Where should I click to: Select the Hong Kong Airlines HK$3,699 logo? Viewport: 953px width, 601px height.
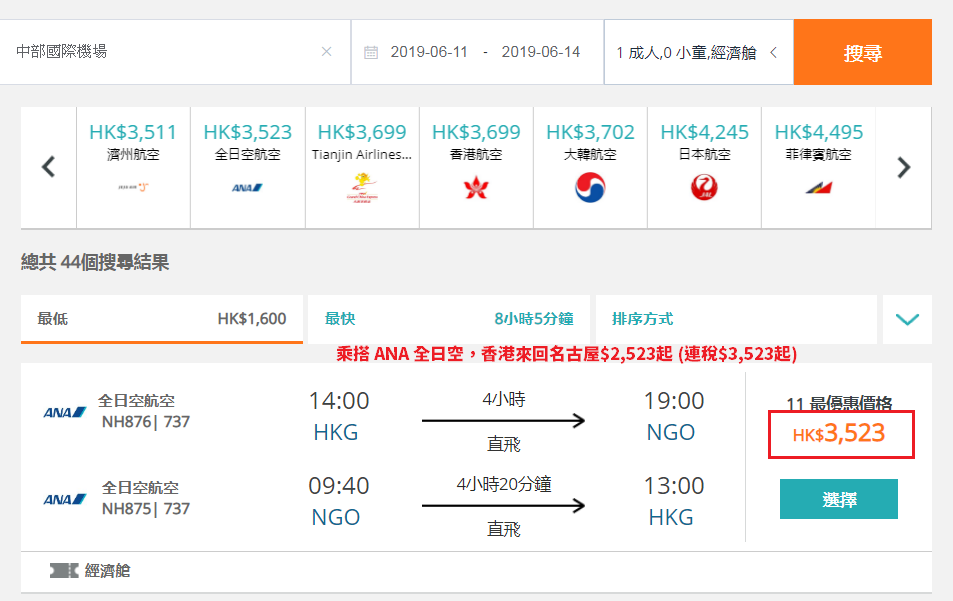(476, 187)
